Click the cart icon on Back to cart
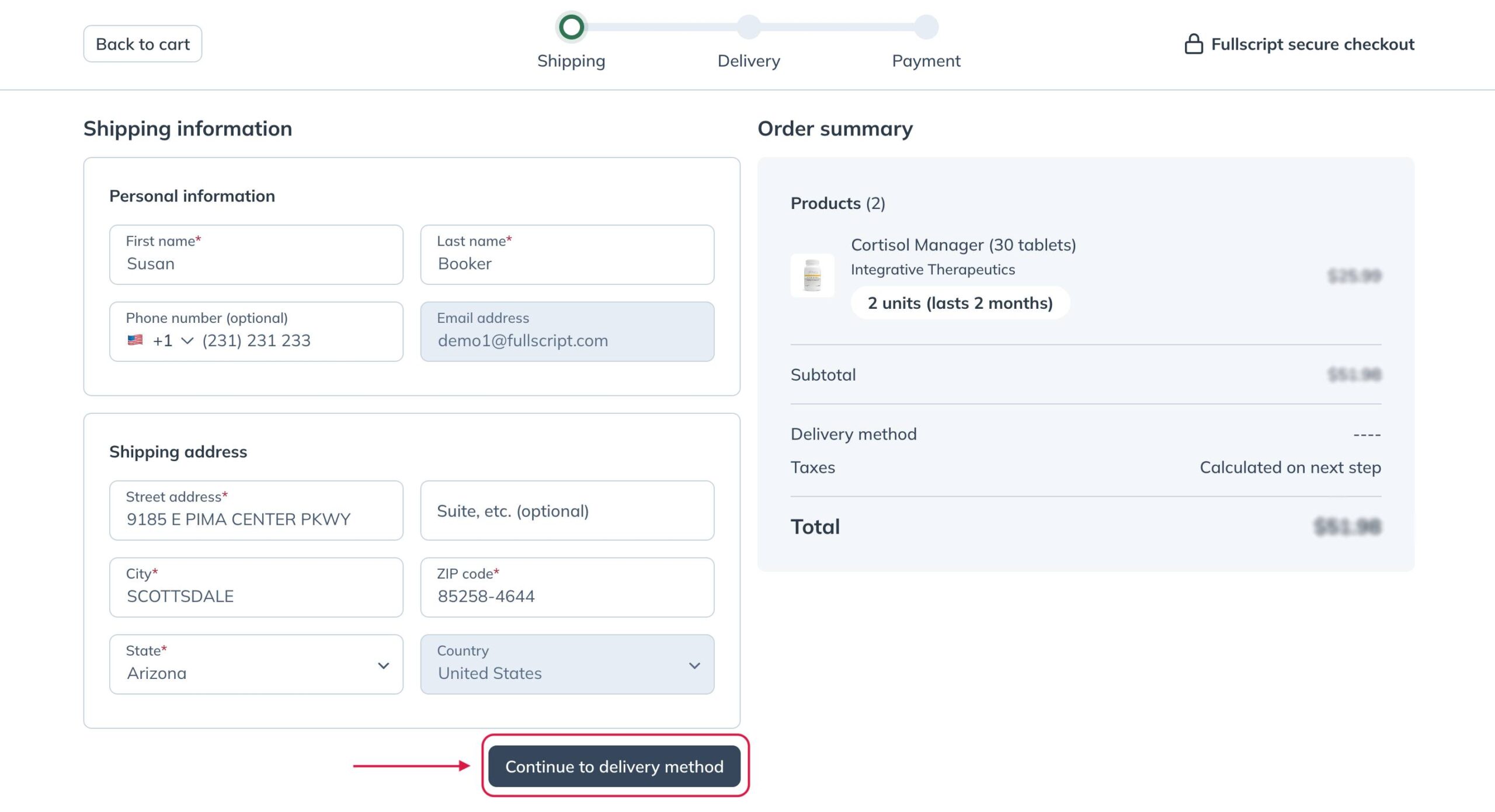 coord(143,43)
